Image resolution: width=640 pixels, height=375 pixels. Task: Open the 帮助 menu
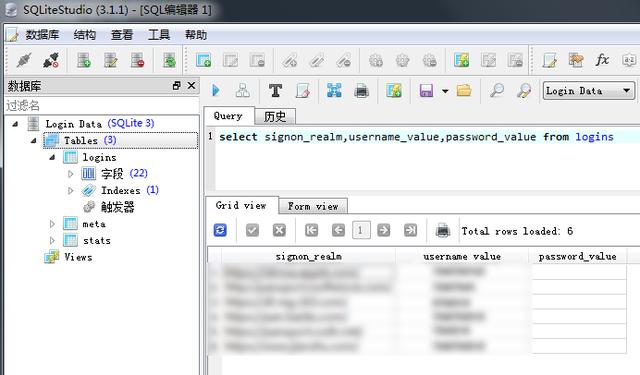point(196,35)
